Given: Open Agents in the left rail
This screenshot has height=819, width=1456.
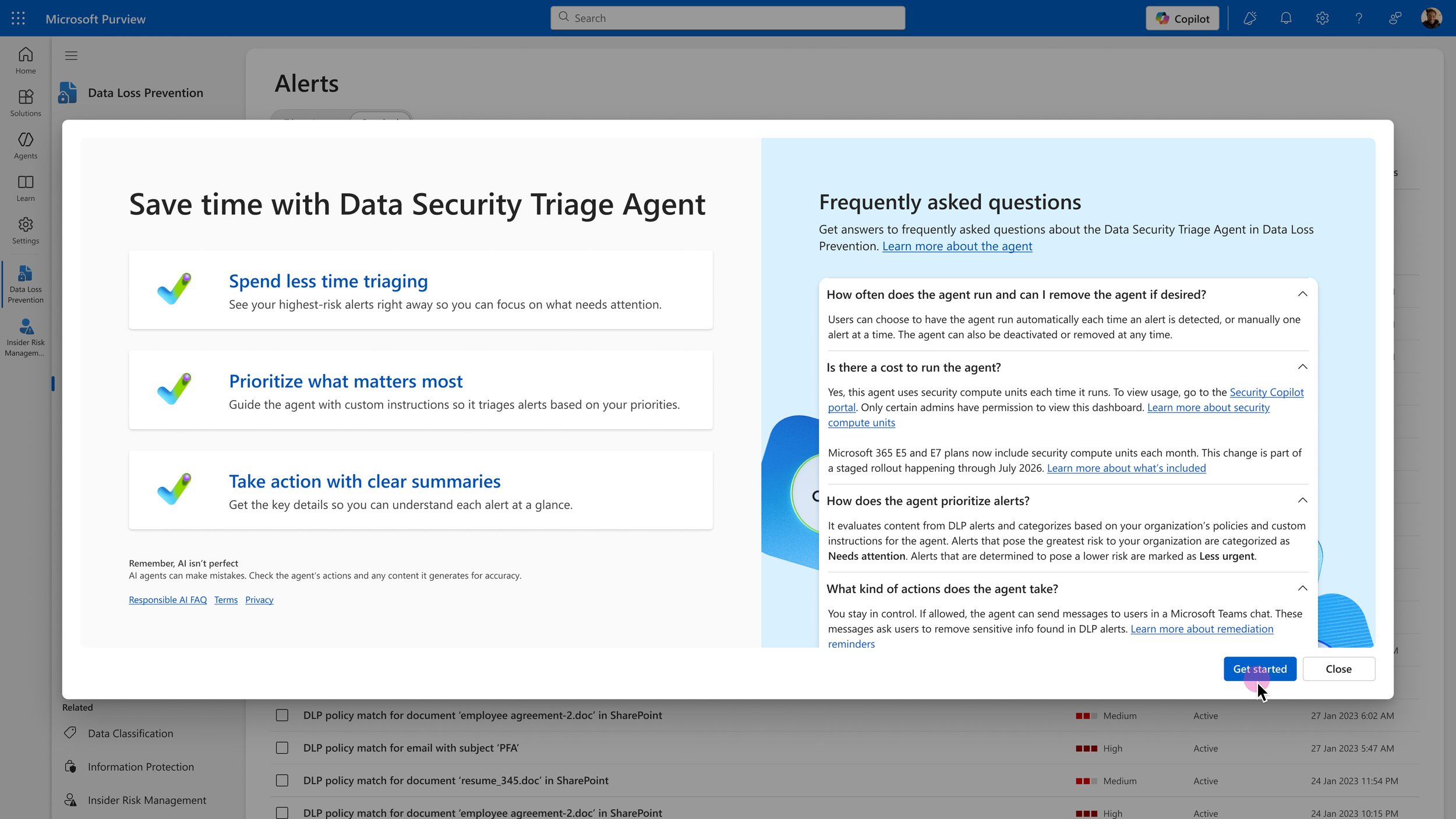Looking at the screenshot, I should coord(26,146).
